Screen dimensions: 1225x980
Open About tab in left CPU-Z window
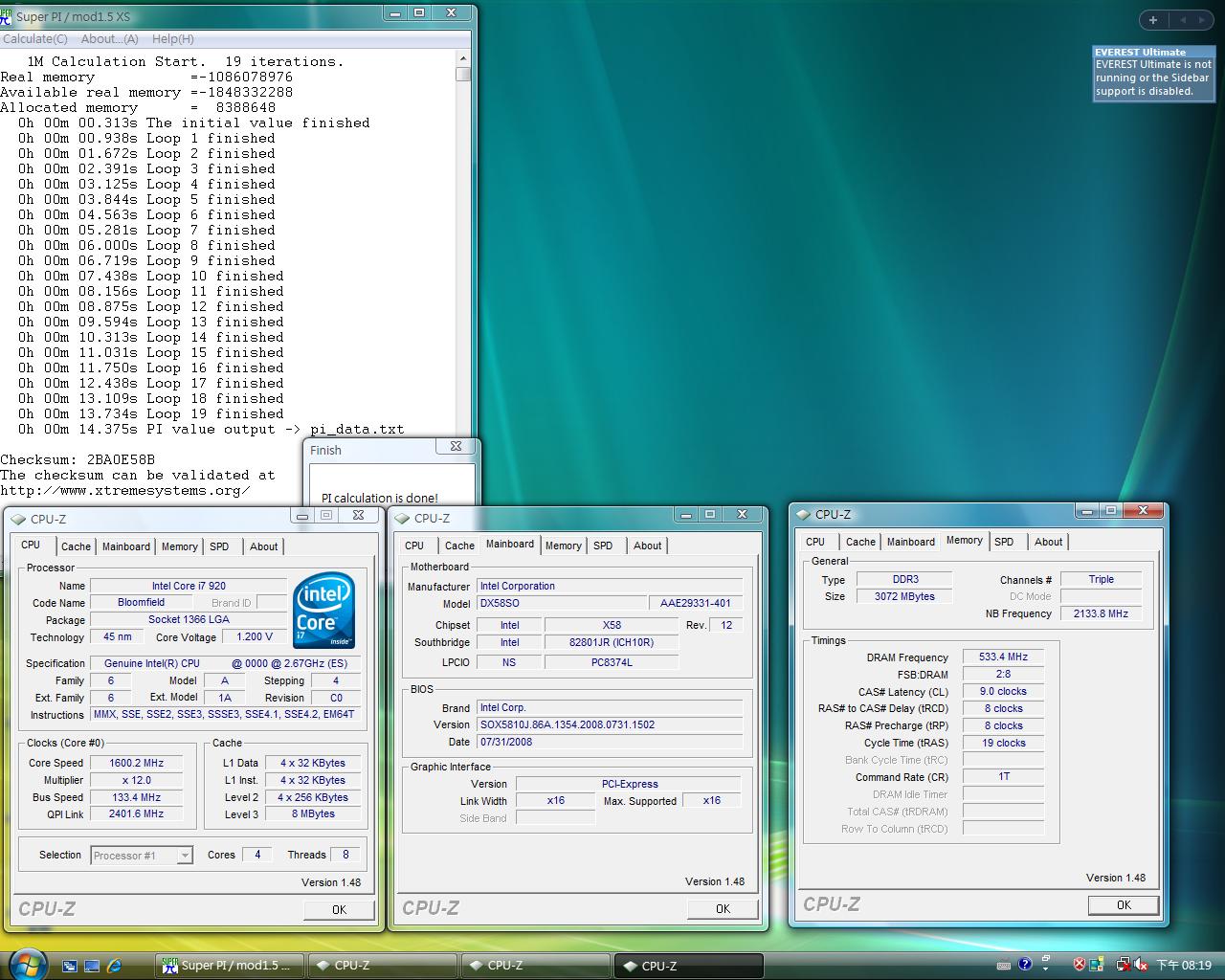(x=264, y=546)
